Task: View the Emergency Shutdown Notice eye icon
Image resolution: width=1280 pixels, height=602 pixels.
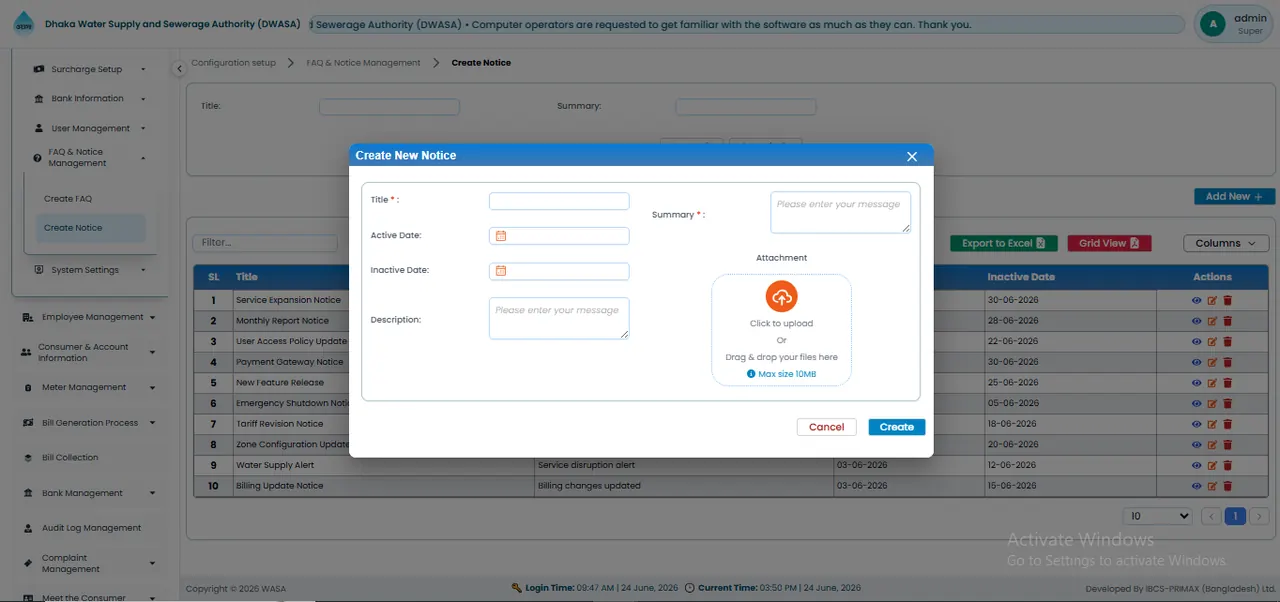Action: tap(1197, 404)
